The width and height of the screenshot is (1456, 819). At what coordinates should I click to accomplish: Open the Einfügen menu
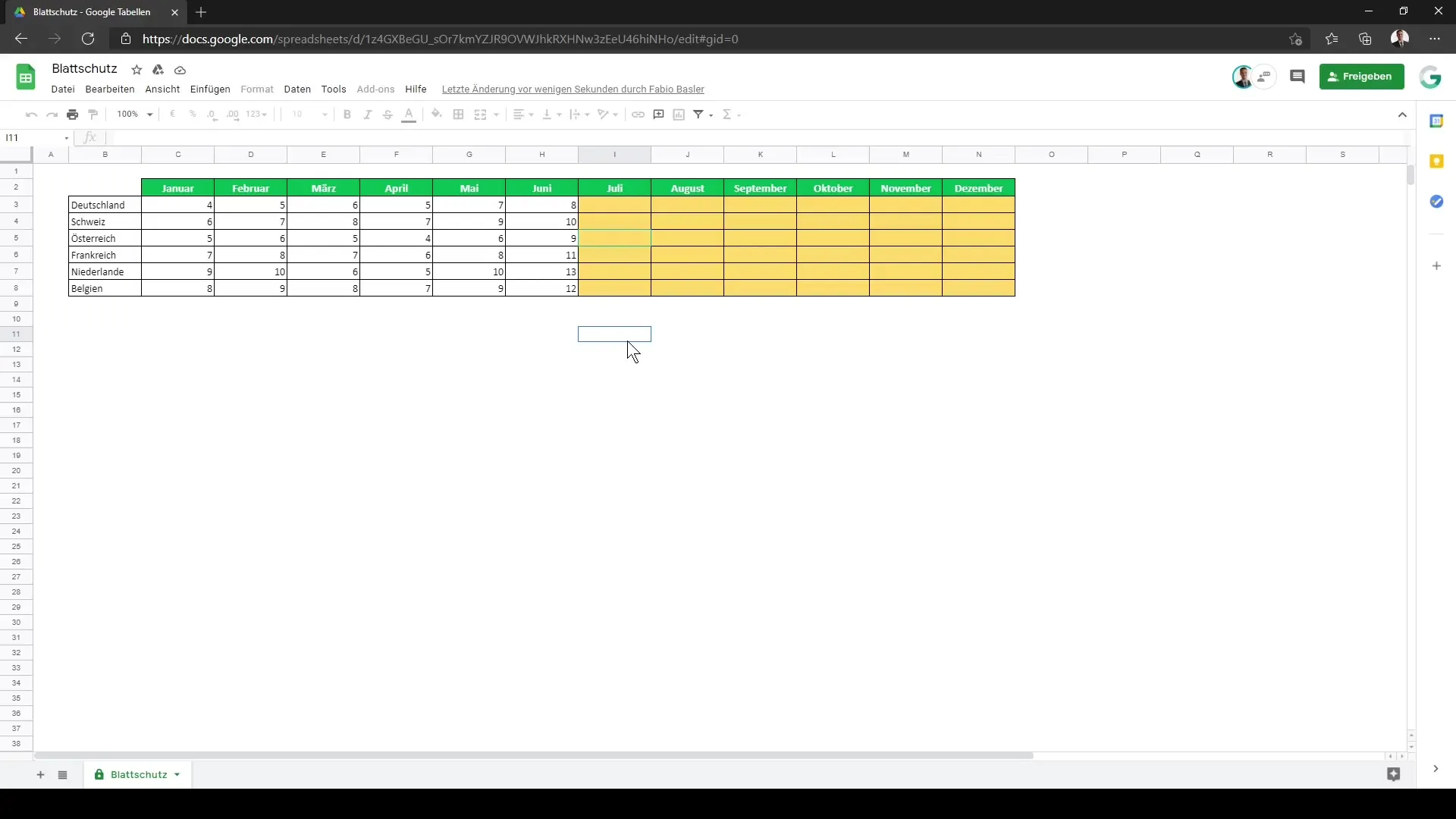[x=210, y=89]
